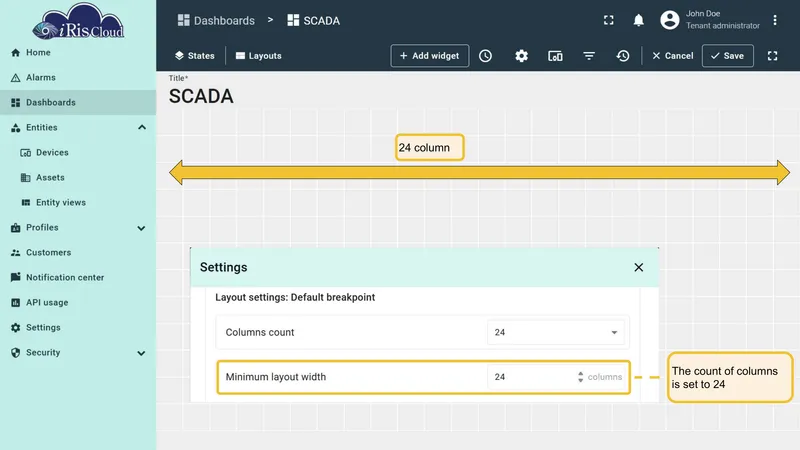Close the Settings dialog
Viewport: 800px width, 450px height.
pos(638,267)
